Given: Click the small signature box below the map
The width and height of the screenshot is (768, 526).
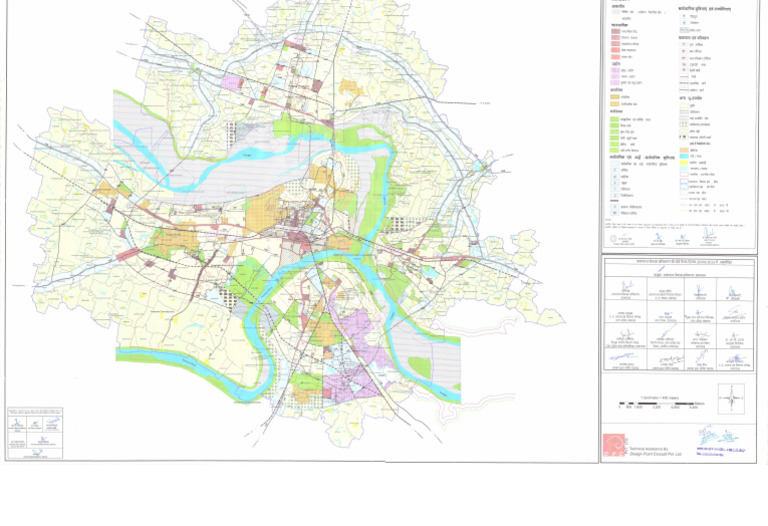Looking at the screenshot, I should coord(35,433).
